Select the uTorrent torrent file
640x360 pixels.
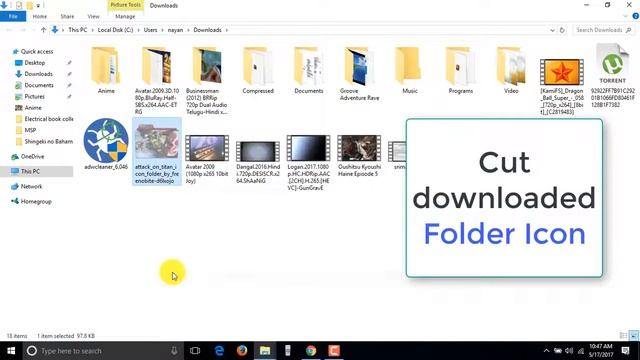(x=612, y=76)
